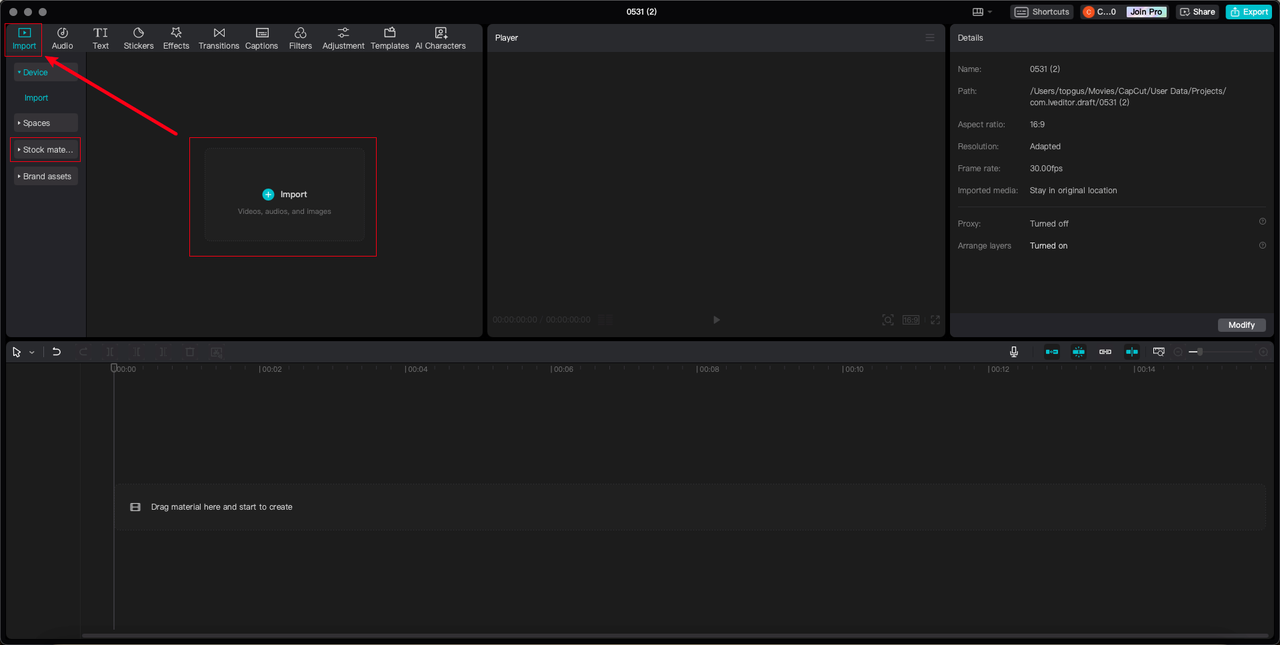Click the central Import media drop area
The height and width of the screenshot is (645, 1280).
(284, 195)
